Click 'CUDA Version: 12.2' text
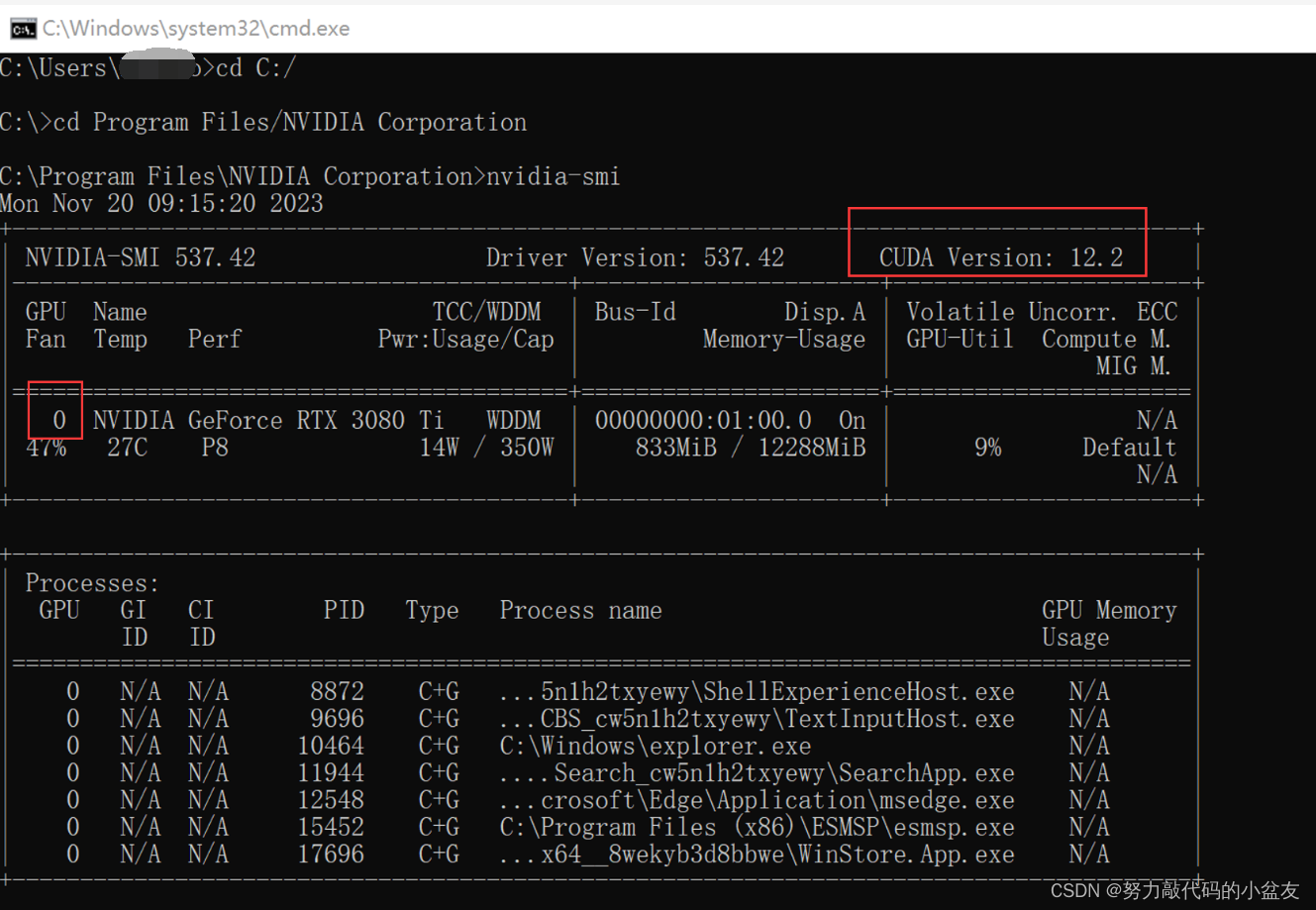 [x=1001, y=257]
